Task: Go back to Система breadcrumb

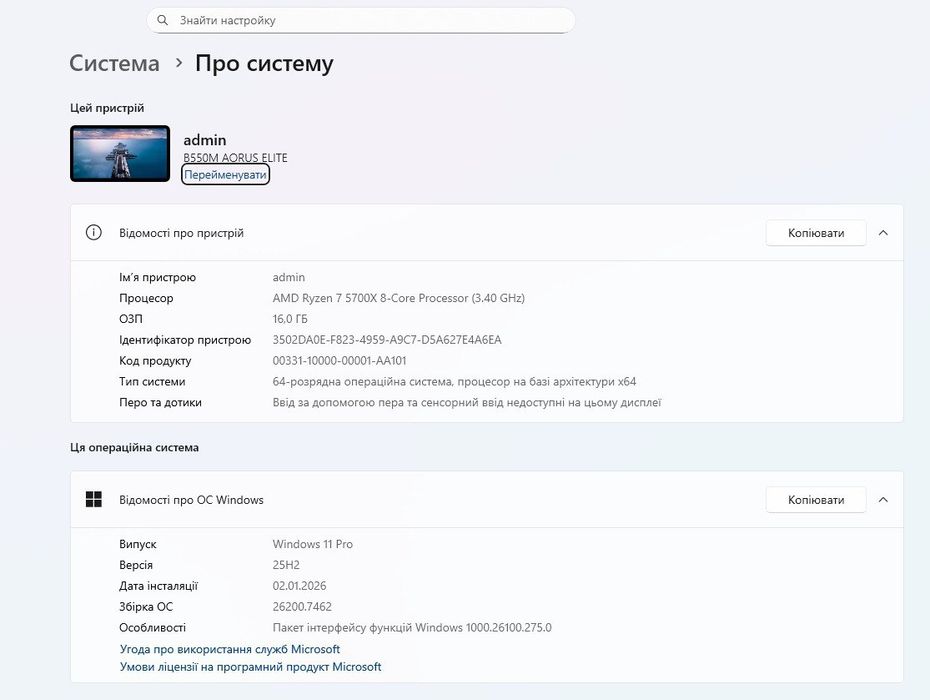Action: pos(114,63)
